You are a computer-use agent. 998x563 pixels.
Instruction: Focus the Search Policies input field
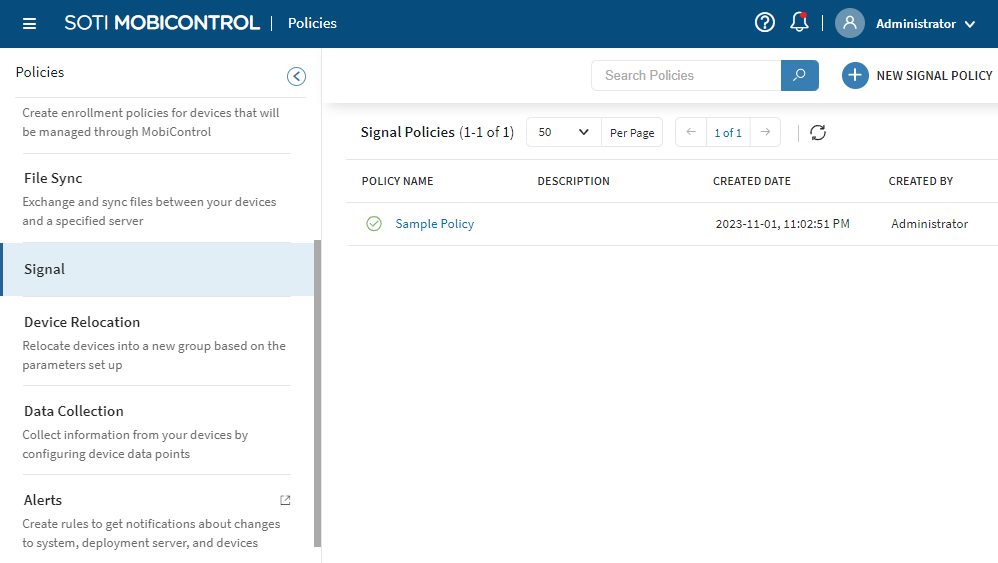pos(686,75)
